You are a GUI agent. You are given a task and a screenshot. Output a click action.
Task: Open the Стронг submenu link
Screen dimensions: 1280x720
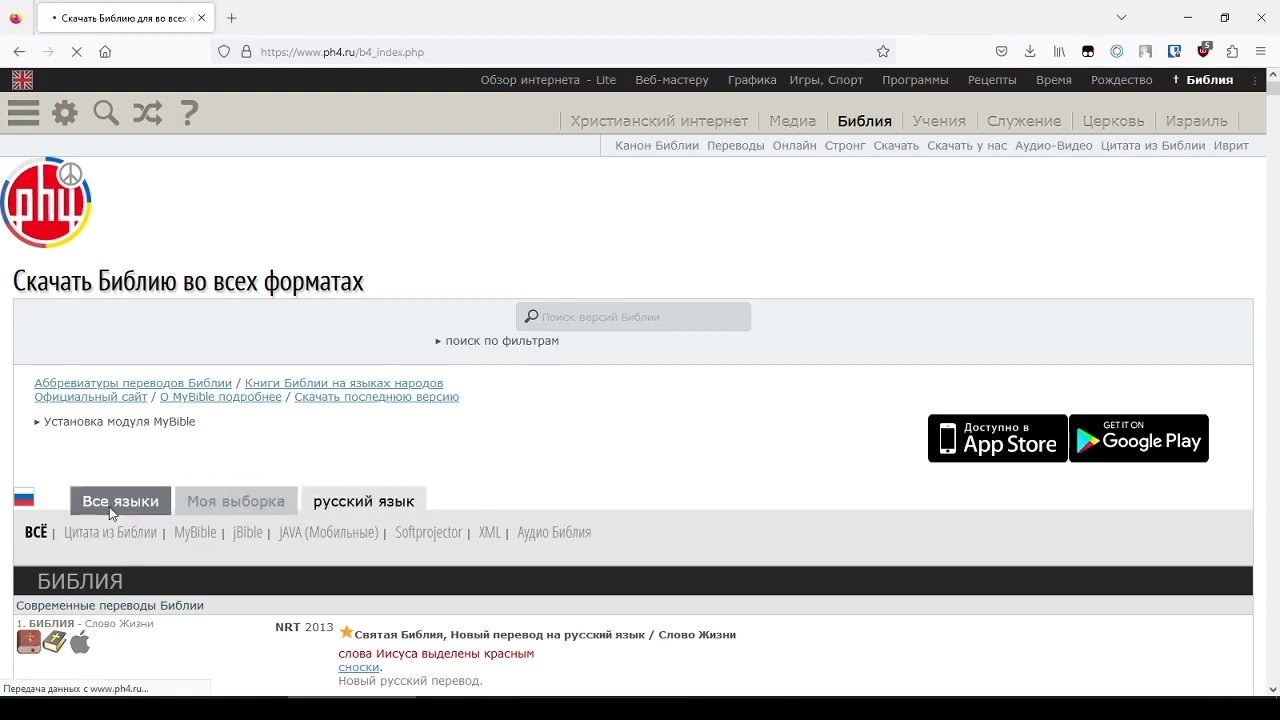(x=845, y=146)
